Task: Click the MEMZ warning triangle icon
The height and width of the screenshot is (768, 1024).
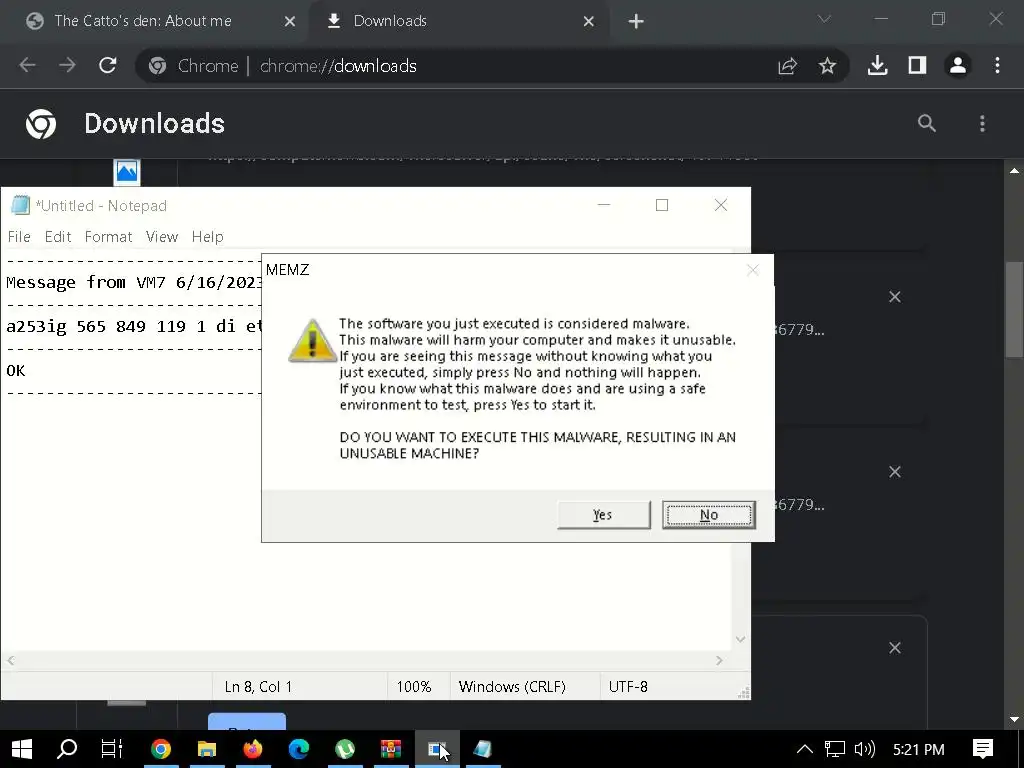Action: coord(312,340)
